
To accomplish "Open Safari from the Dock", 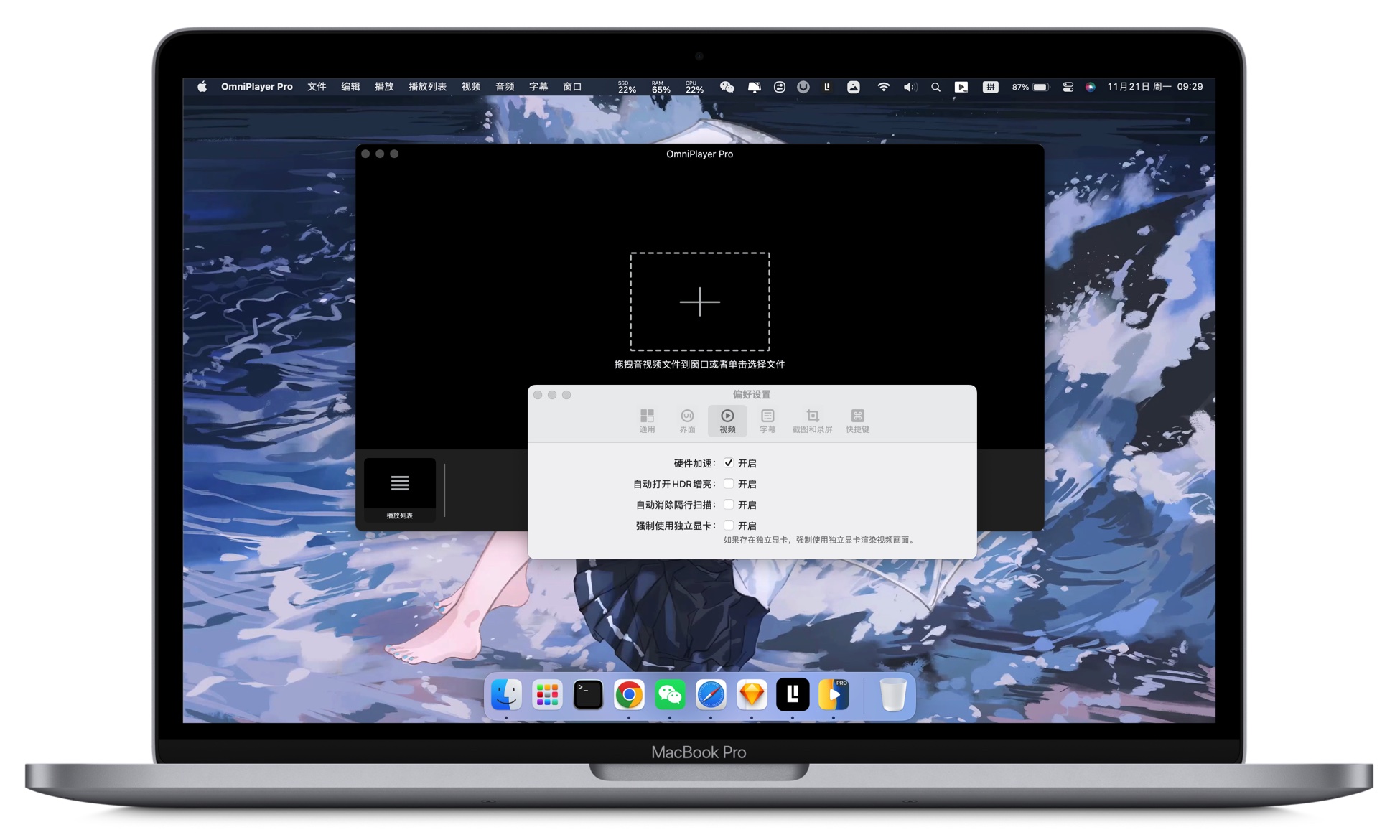I will 711,694.
